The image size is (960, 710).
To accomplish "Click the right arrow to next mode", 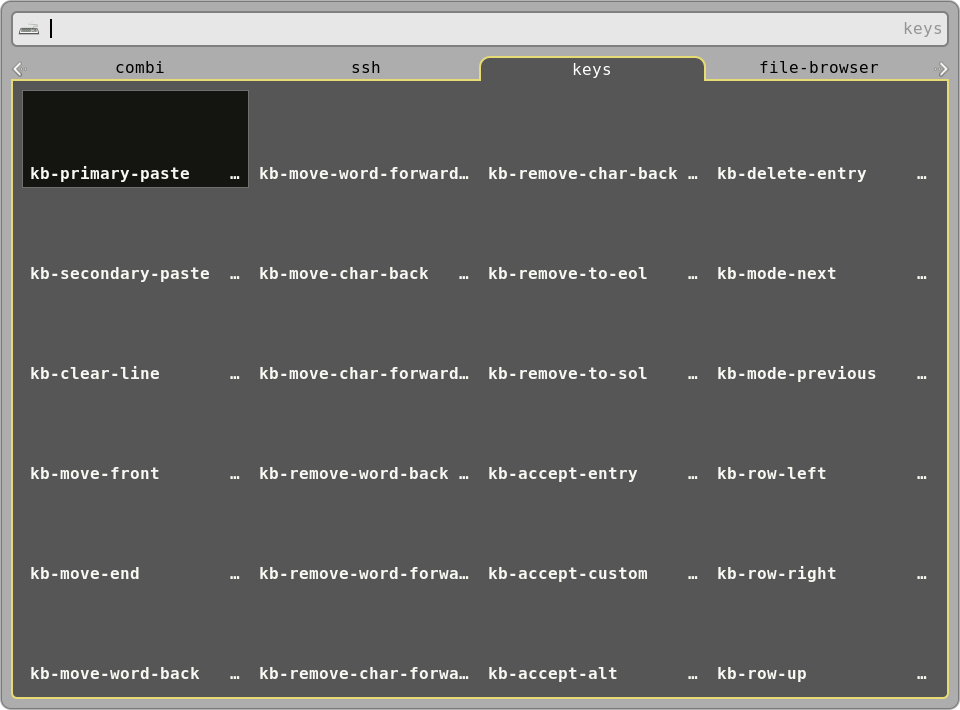I will tap(941, 69).
